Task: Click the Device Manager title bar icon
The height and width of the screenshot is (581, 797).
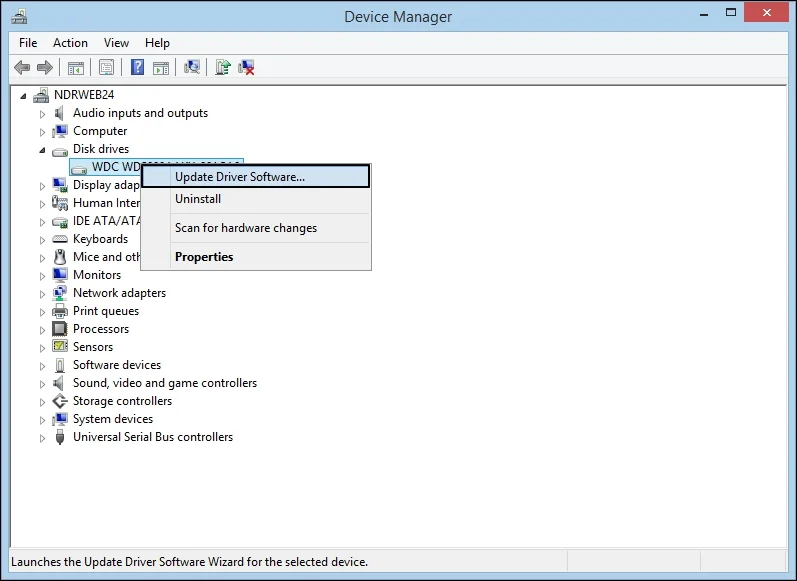Action: pyautogui.click(x=19, y=17)
